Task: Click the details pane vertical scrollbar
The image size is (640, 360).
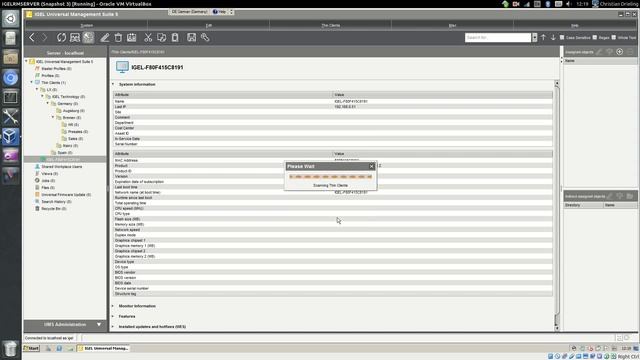Action: pyautogui.click(x=557, y=205)
